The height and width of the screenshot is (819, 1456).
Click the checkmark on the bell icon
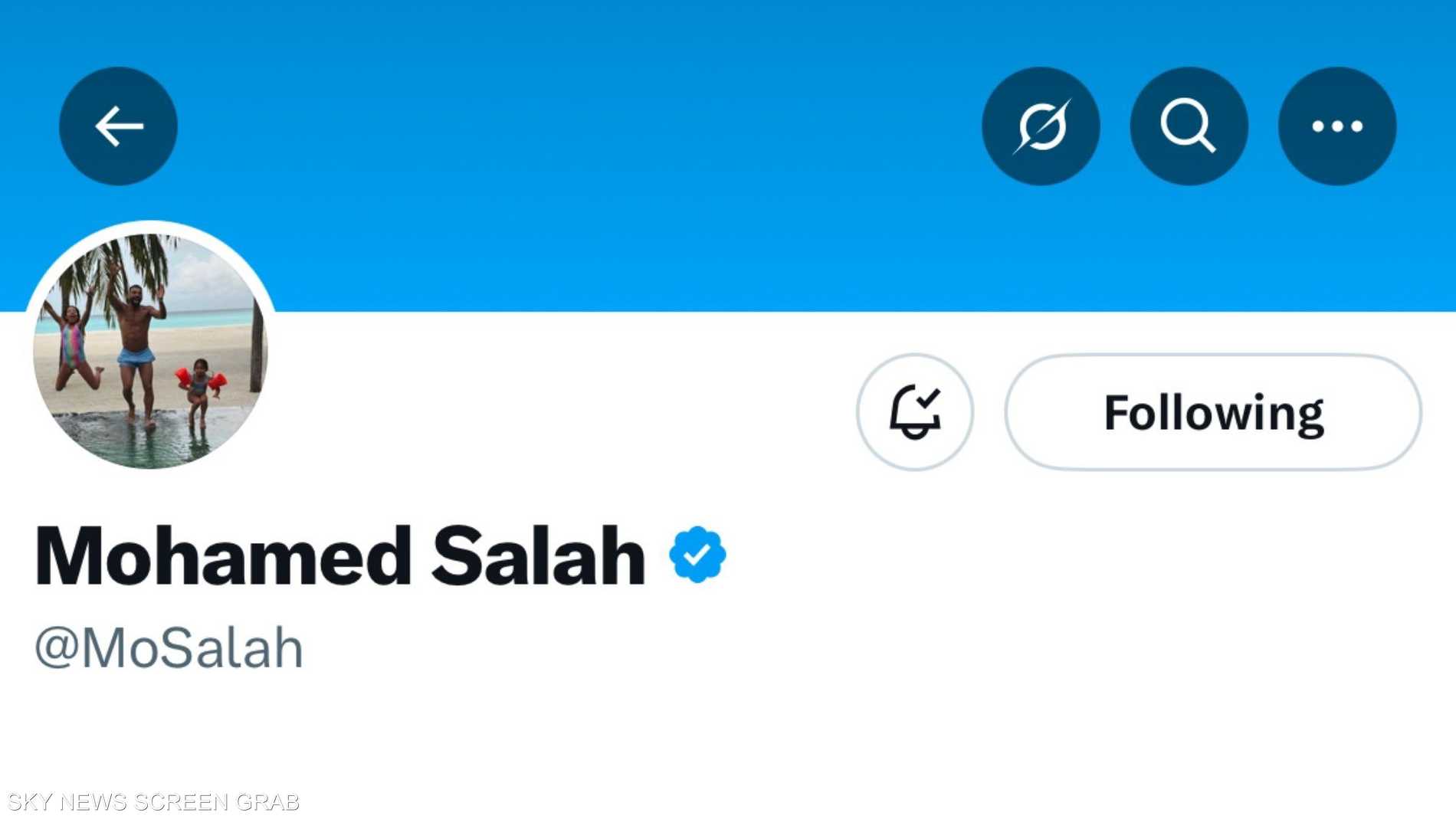coord(928,397)
